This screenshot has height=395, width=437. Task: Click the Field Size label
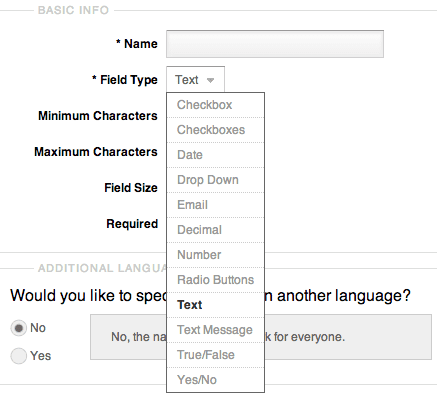click(131, 188)
